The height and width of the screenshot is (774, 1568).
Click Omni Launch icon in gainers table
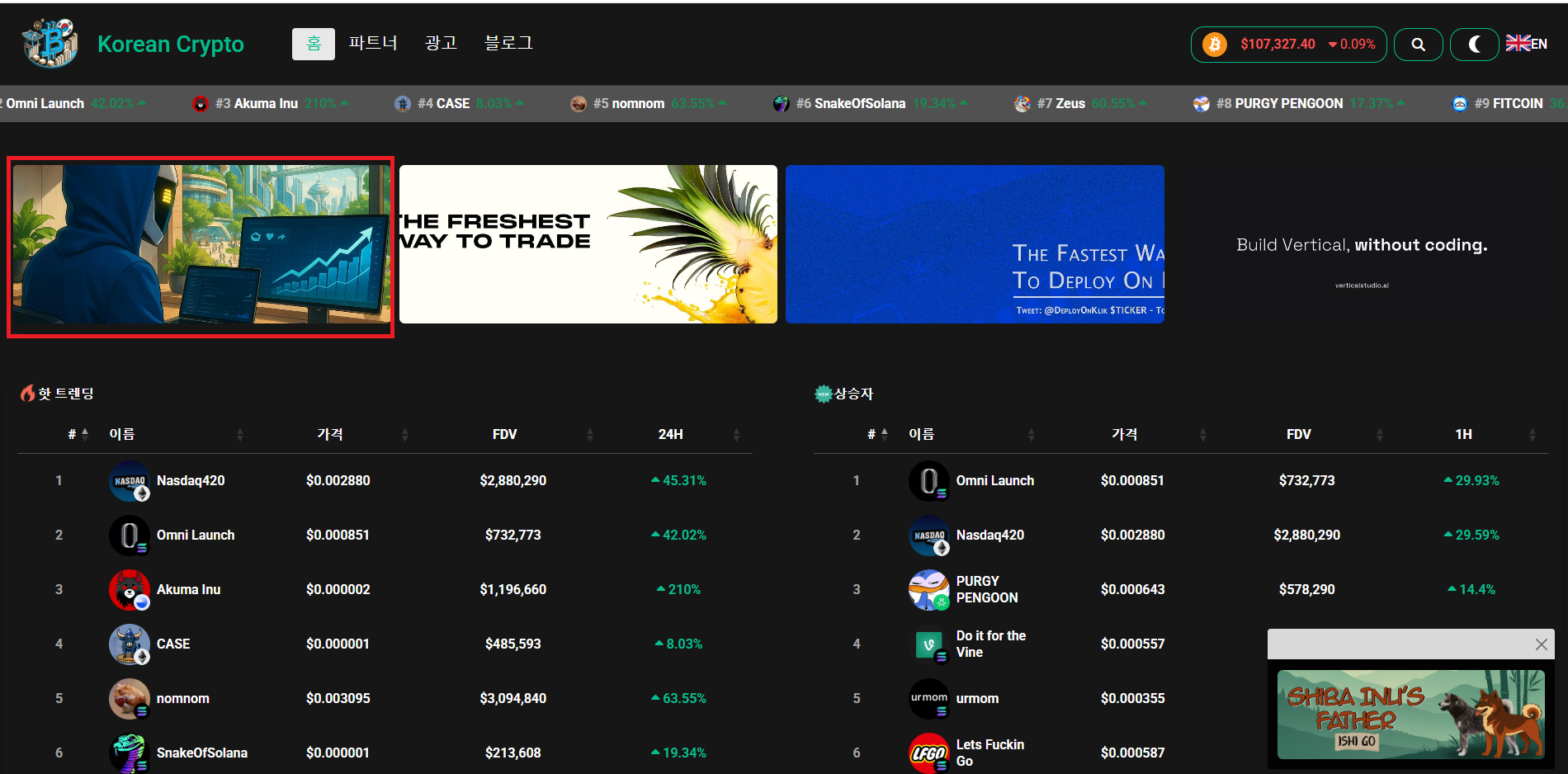[929, 481]
